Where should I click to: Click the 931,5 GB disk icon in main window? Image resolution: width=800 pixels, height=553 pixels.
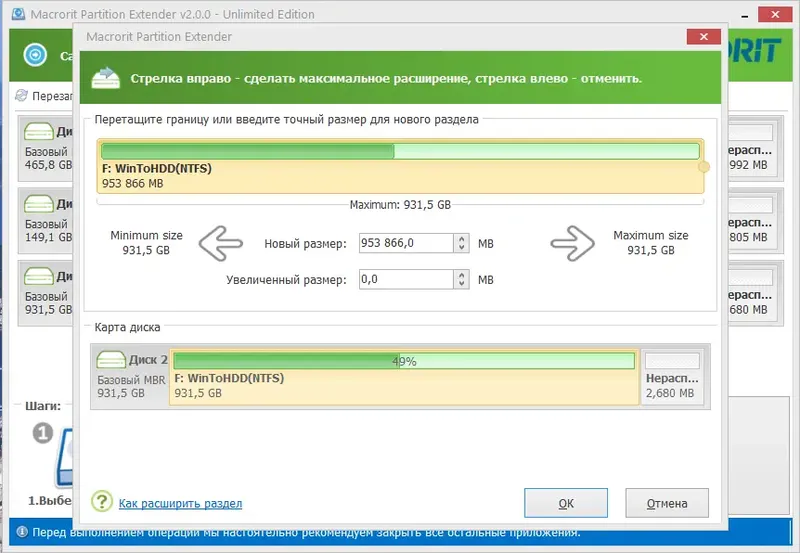[x=38, y=276]
